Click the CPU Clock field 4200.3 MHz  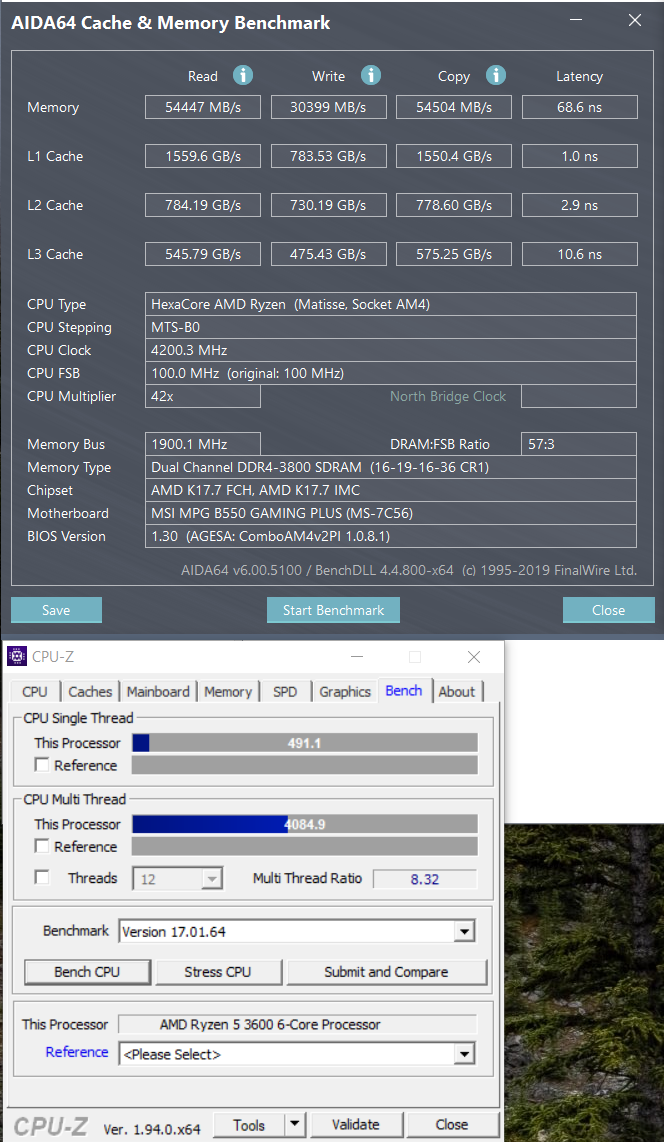pos(391,350)
